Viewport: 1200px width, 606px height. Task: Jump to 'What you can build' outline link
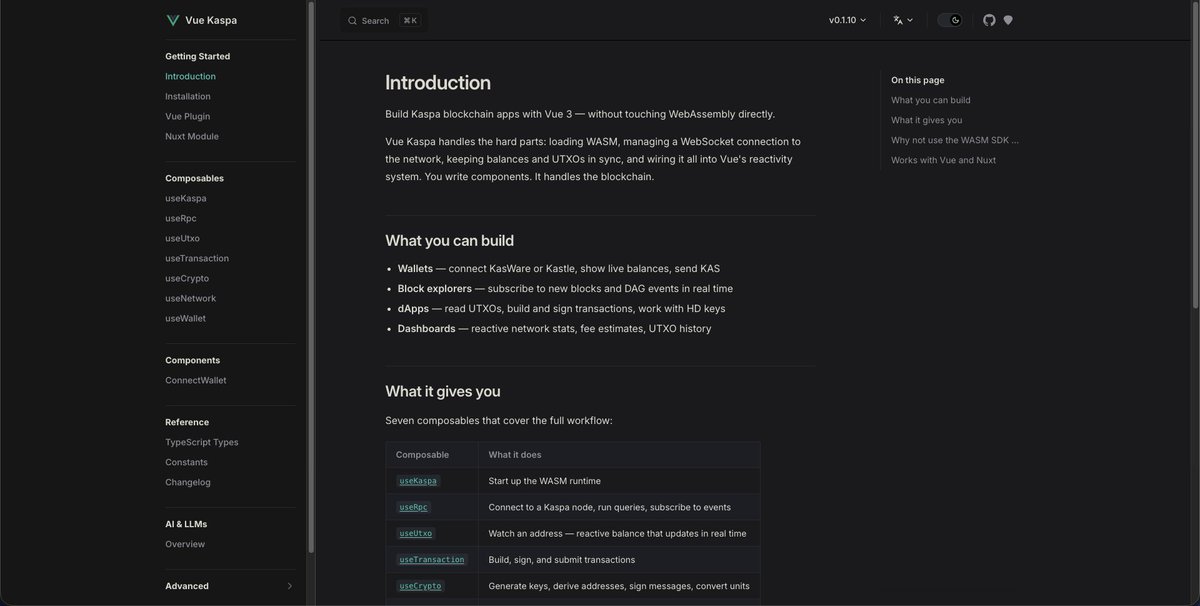pos(931,100)
